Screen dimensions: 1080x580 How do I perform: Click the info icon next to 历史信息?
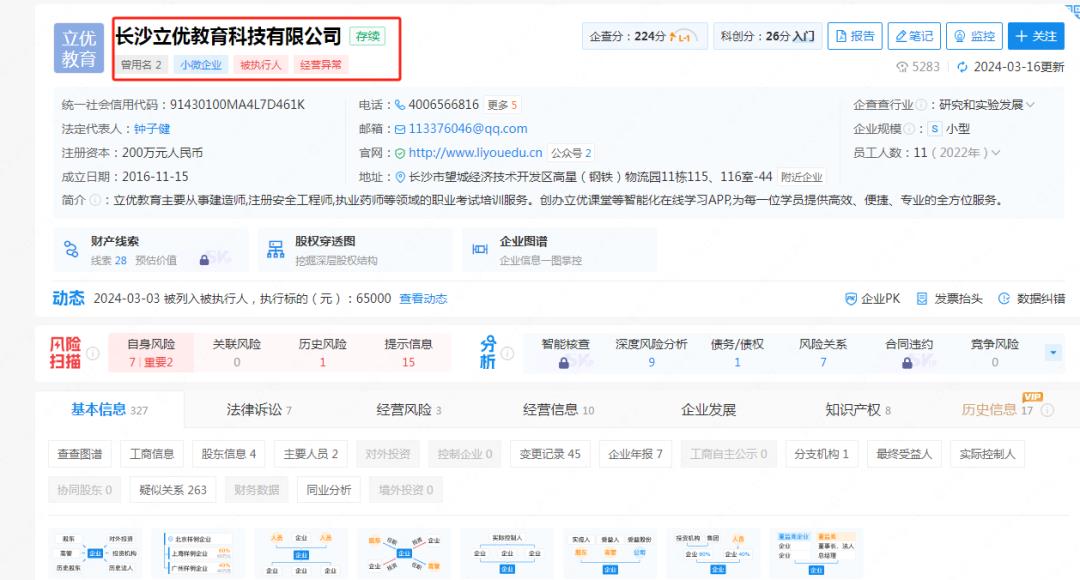[x=1048, y=411]
